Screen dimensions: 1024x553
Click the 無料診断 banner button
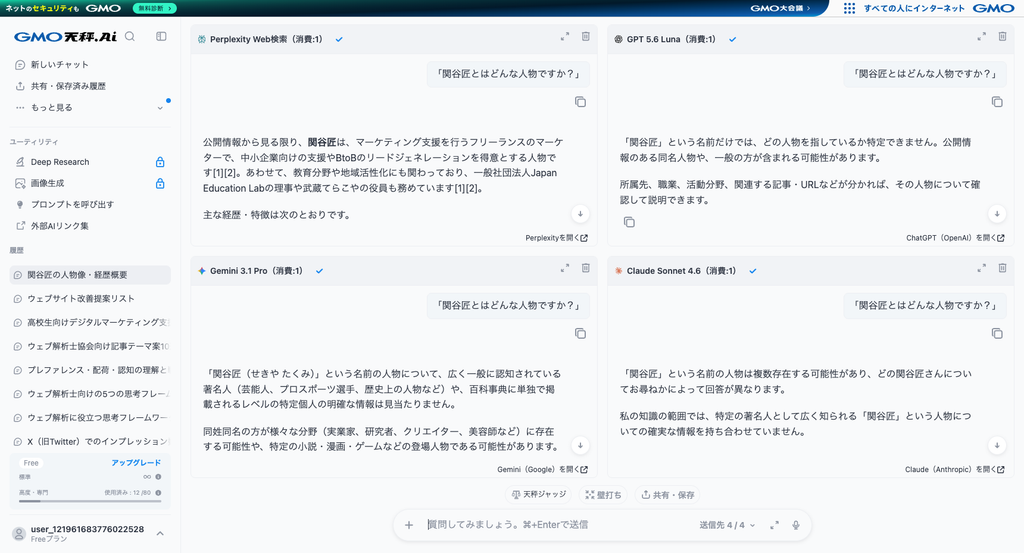click(x=155, y=8)
